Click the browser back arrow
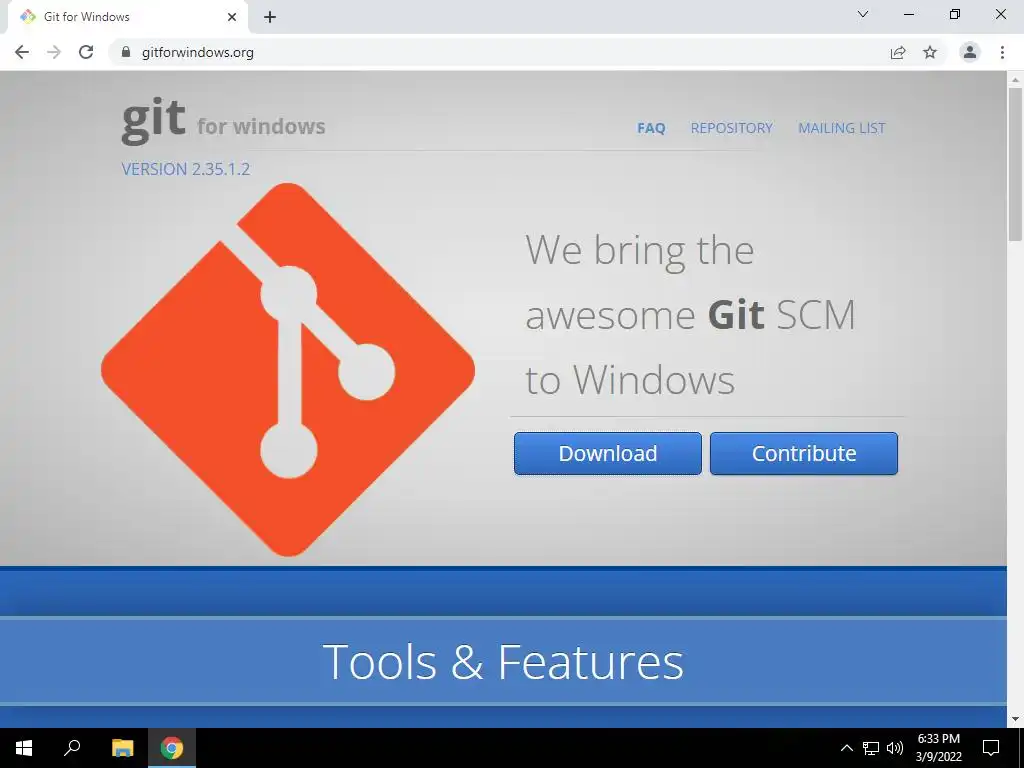 pyautogui.click(x=22, y=52)
